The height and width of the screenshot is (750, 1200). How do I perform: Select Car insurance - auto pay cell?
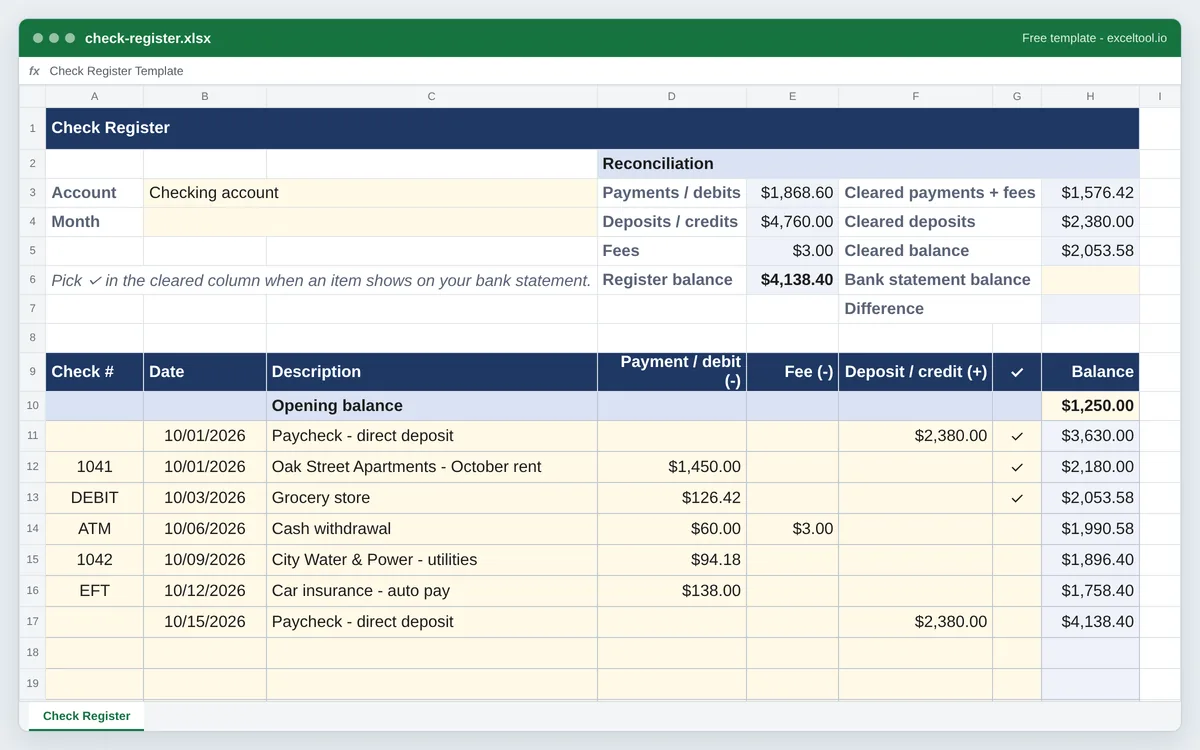(432, 591)
